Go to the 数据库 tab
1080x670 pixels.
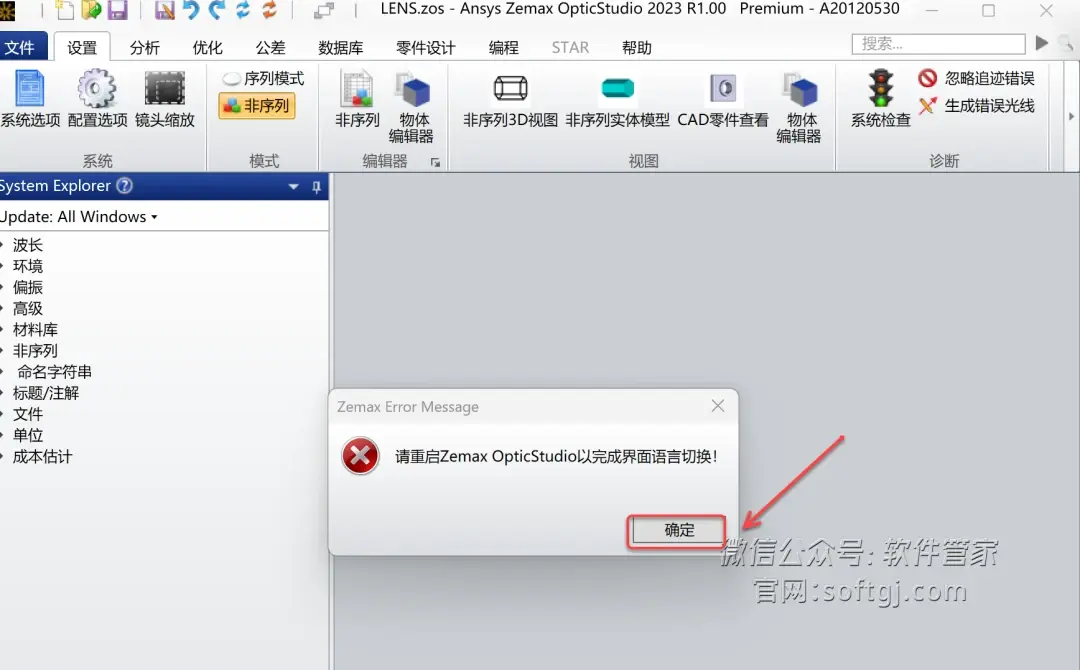[340, 48]
